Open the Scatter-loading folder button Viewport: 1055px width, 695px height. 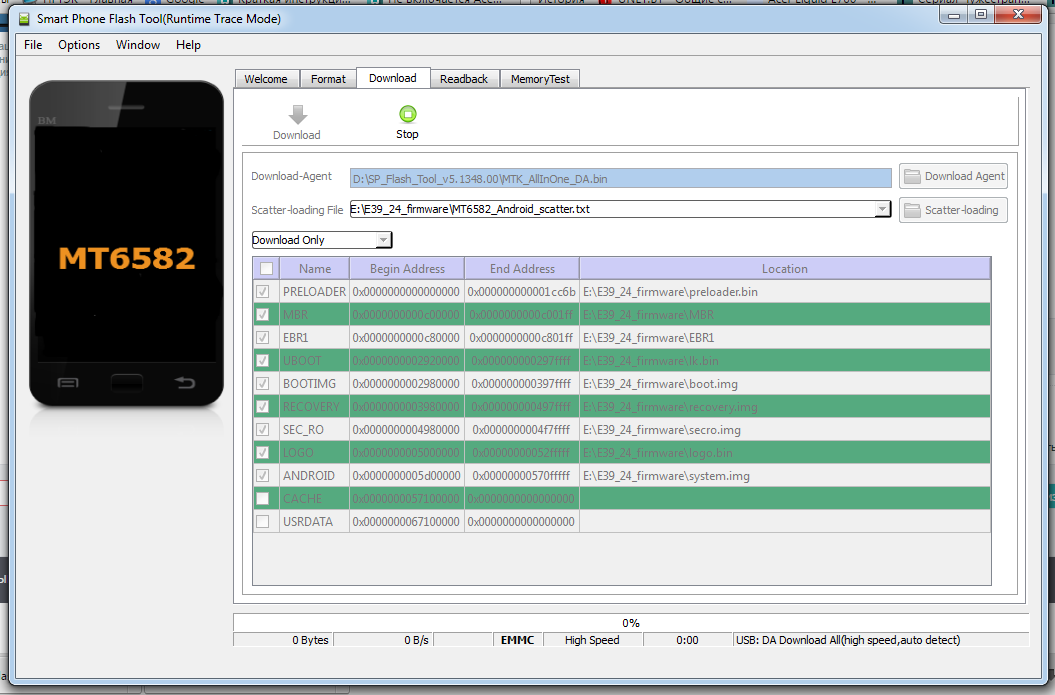pos(953,210)
